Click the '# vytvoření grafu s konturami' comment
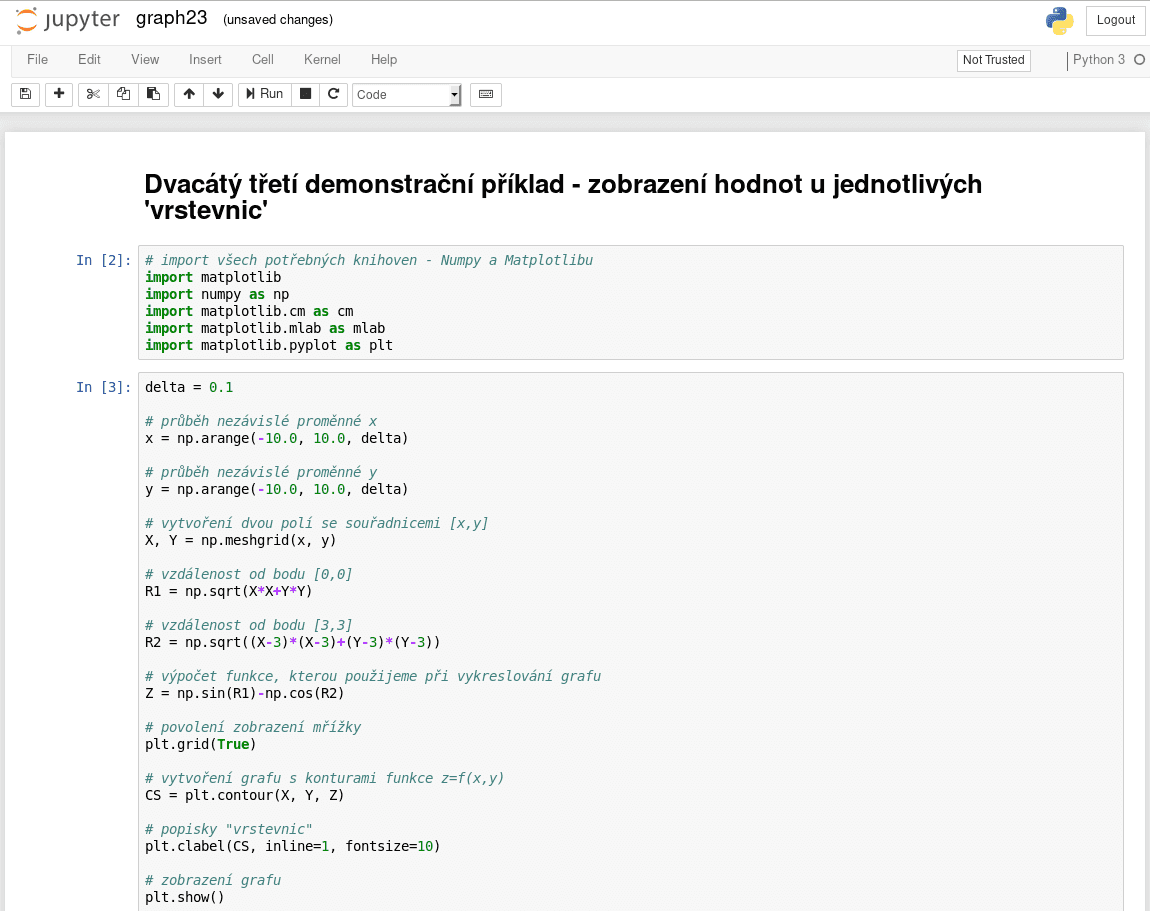1150x911 pixels. click(325, 778)
